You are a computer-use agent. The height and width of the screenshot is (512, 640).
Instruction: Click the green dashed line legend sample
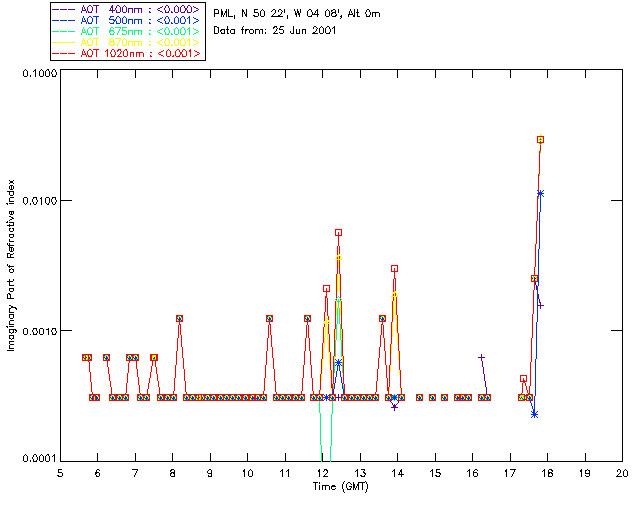point(64,31)
